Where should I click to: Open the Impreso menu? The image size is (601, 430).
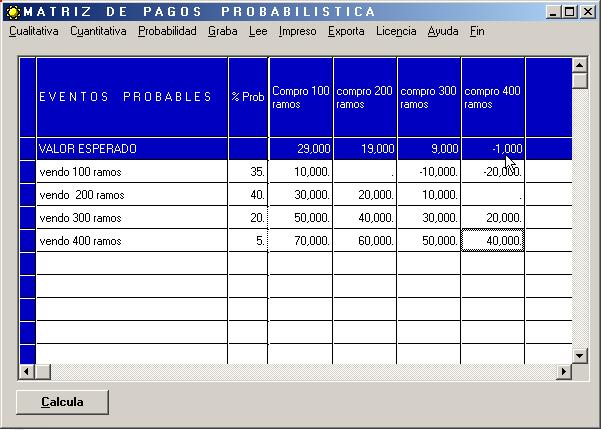297,31
